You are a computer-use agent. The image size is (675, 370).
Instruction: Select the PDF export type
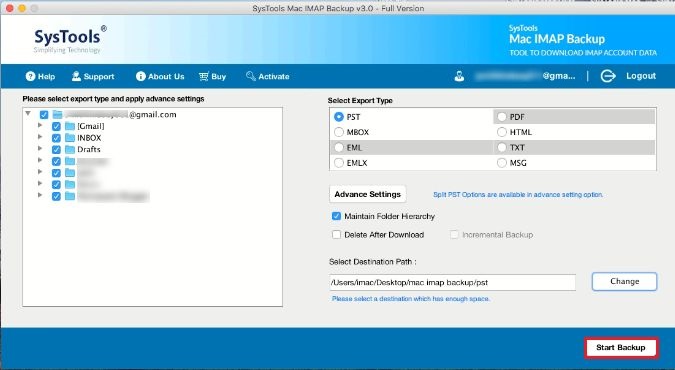point(502,117)
